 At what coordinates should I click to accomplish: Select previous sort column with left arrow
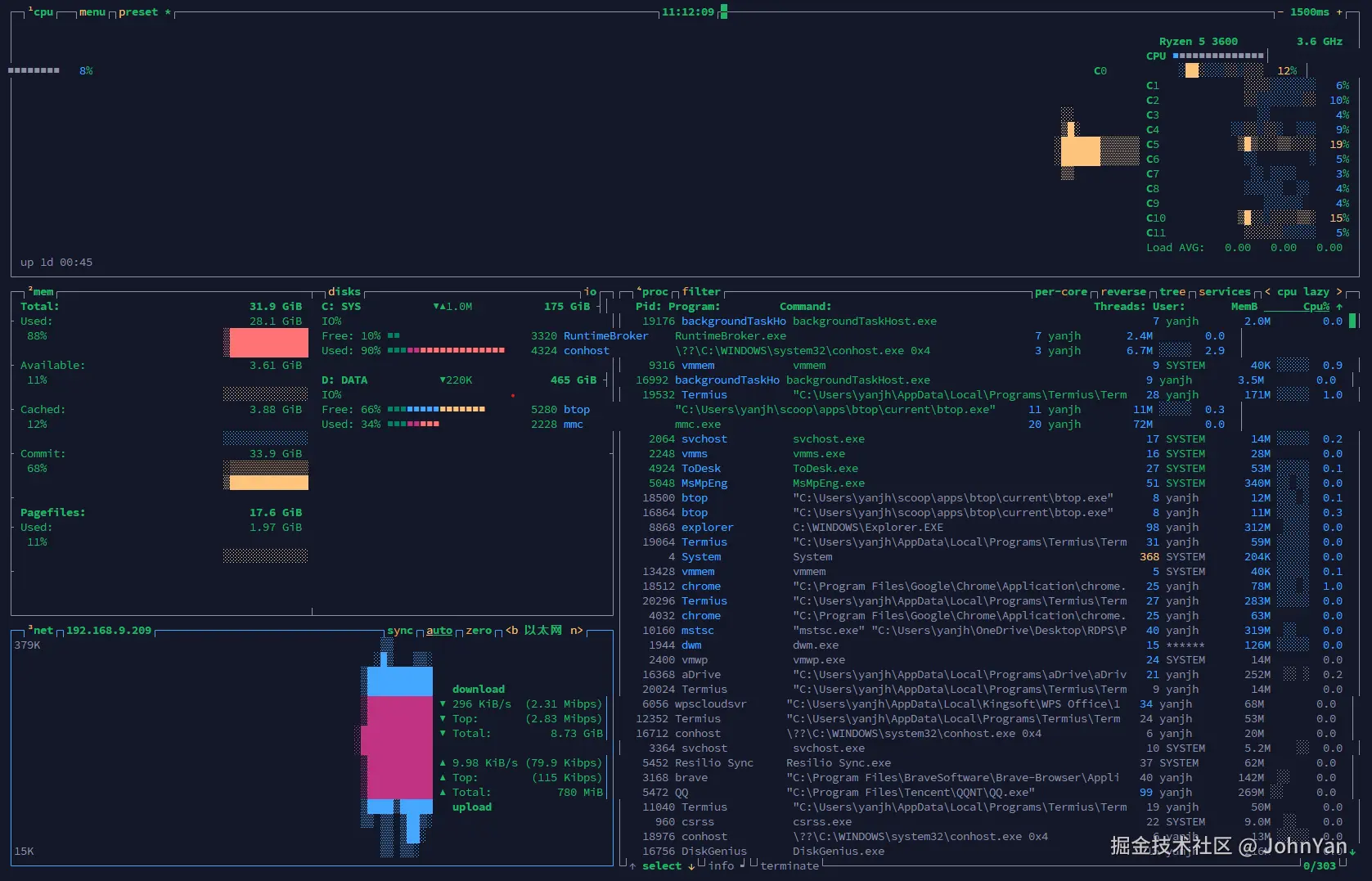pos(1267,292)
